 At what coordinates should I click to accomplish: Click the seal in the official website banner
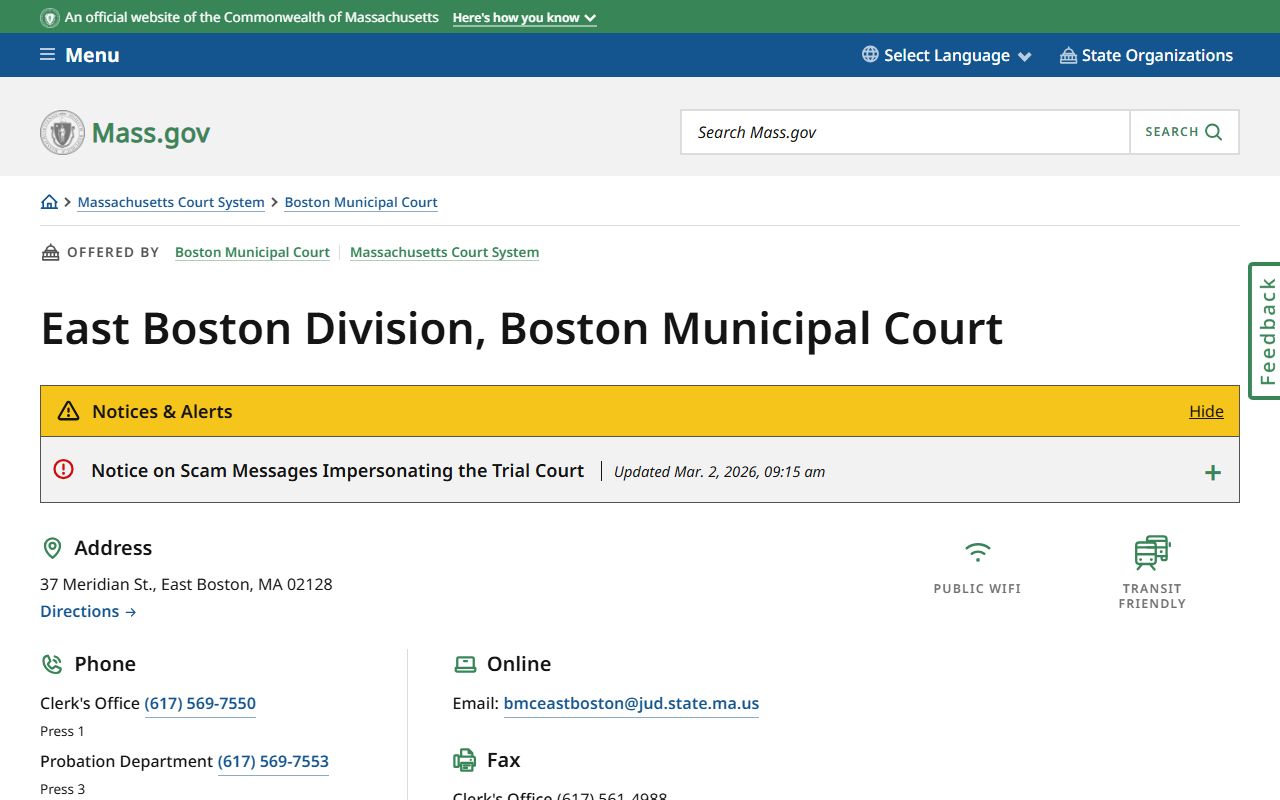pyautogui.click(x=49, y=17)
